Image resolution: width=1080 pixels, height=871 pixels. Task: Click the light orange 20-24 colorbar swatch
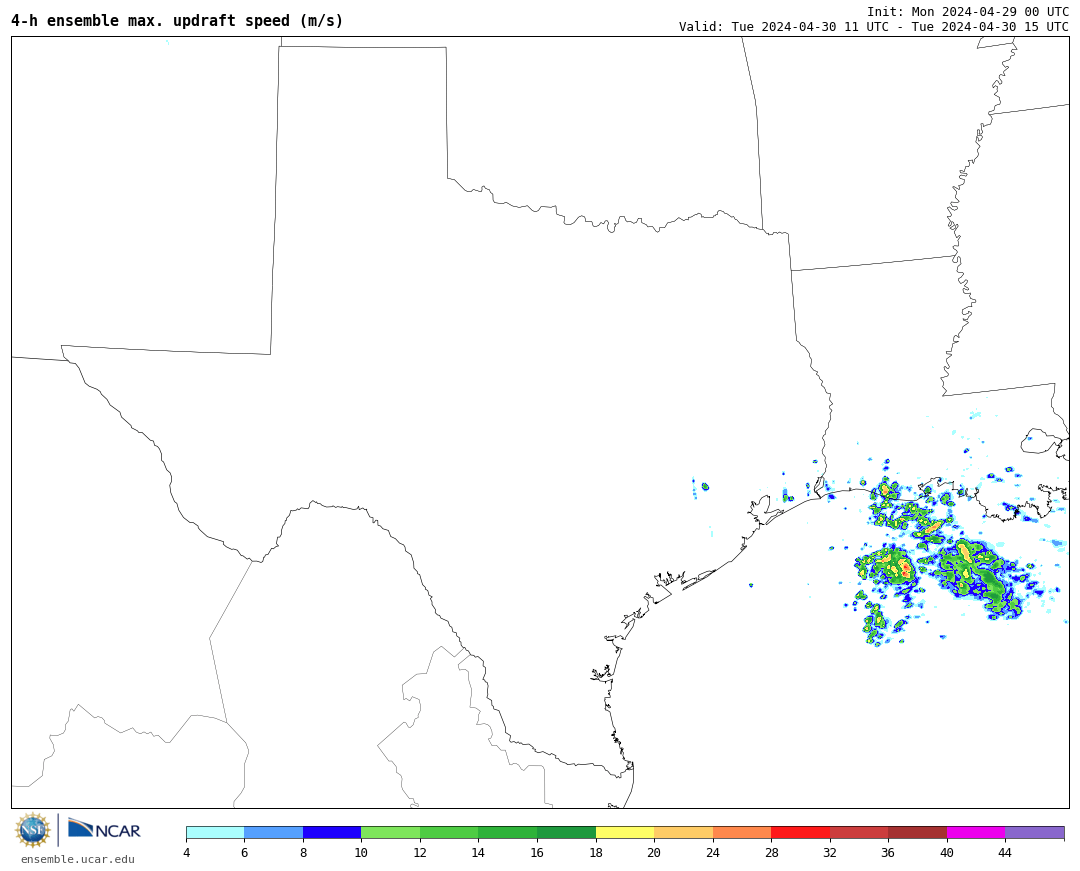(x=683, y=832)
